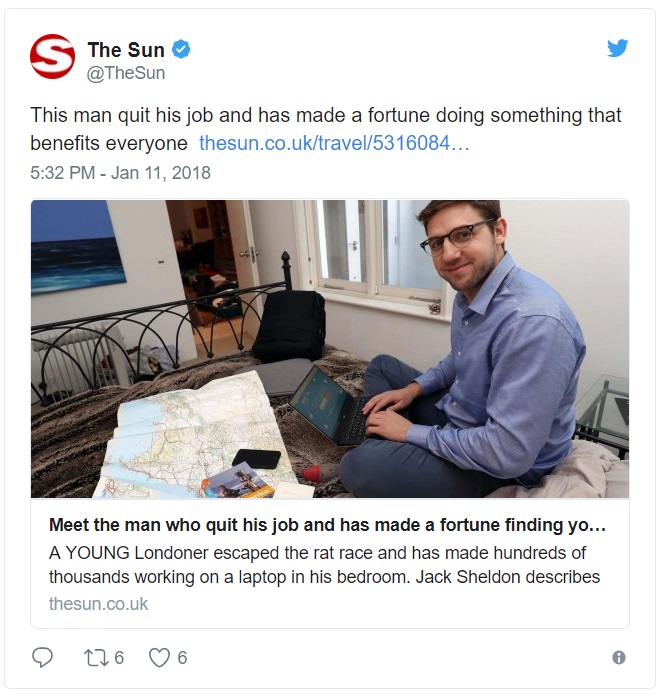Like the tweet with heart icon
This screenshot has height=696, width=663.
pyautogui.click(x=159, y=657)
